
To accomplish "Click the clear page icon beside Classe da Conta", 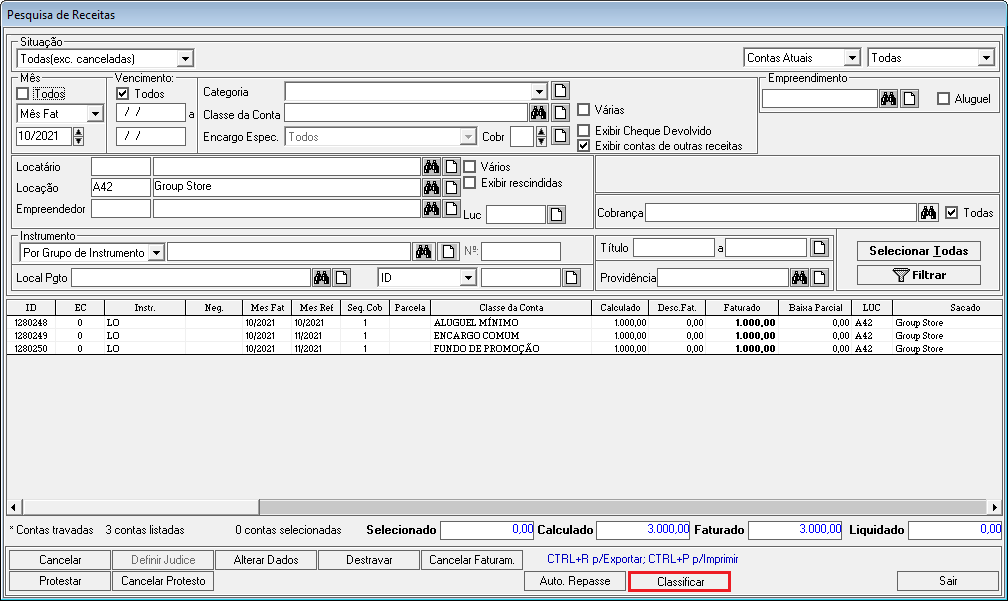I will click(561, 113).
